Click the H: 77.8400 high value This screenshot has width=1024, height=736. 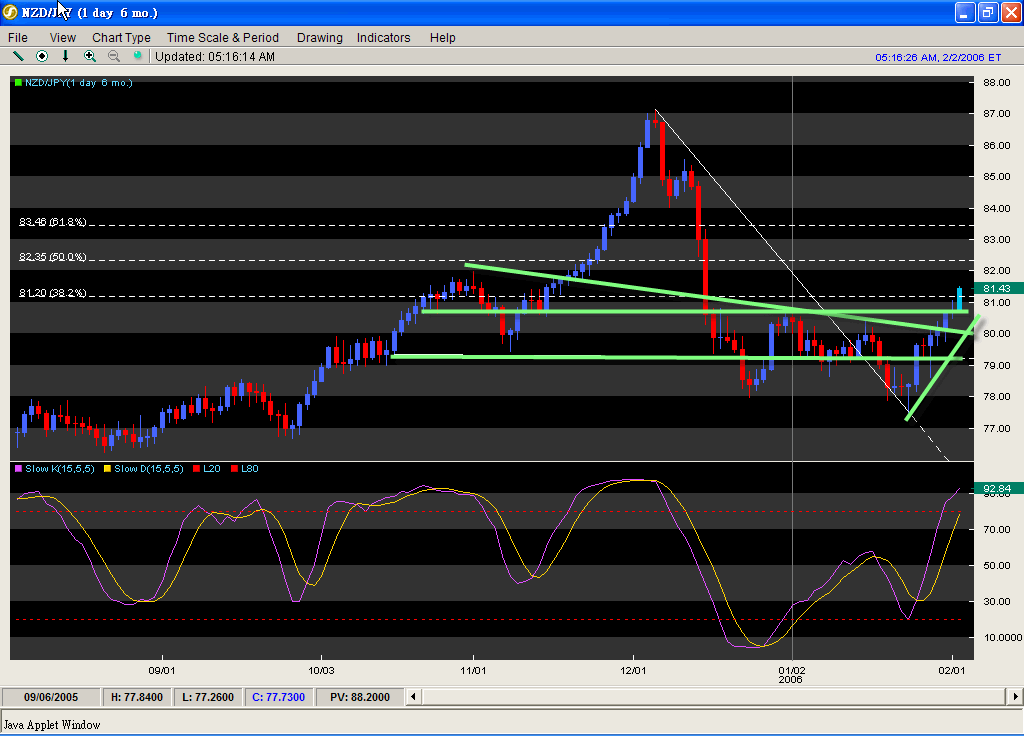pos(136,697)
